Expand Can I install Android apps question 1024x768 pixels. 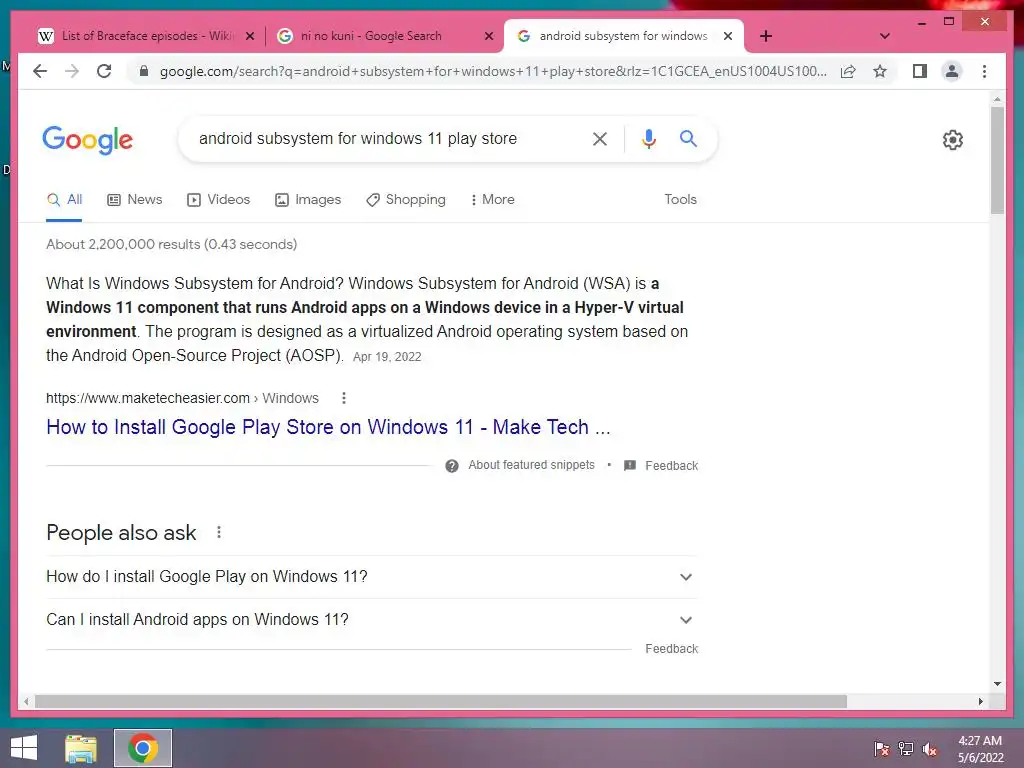click(x=372, y=620)
